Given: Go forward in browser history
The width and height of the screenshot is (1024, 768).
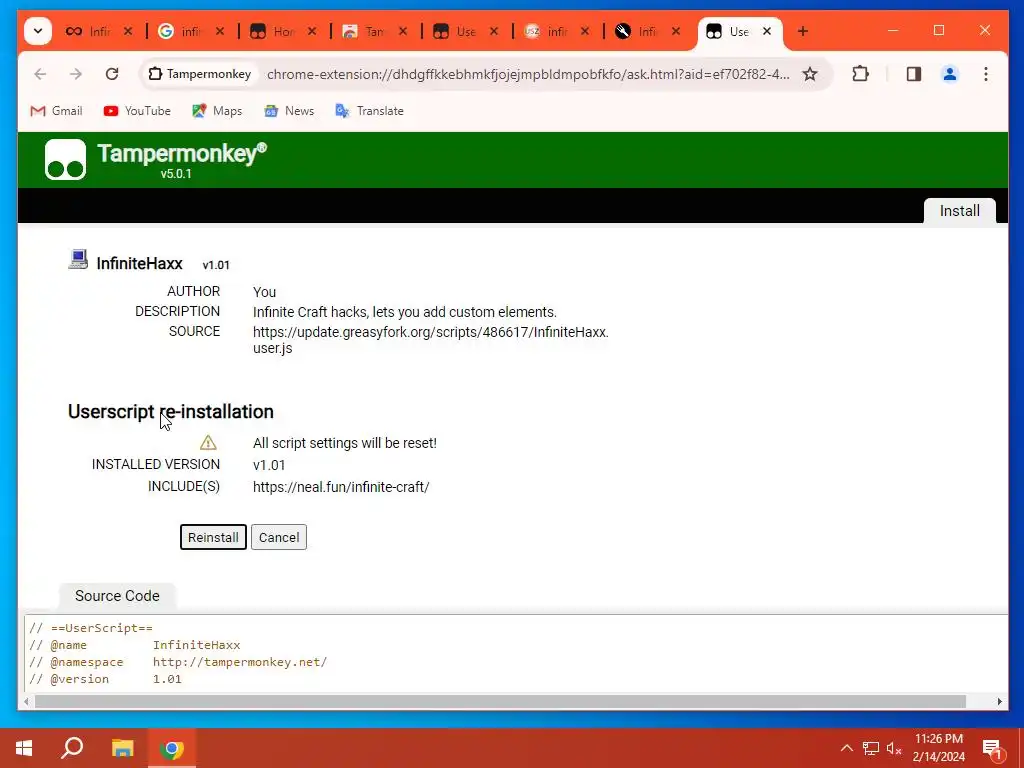Looking at the screenshot, I should tap(76, 74).
